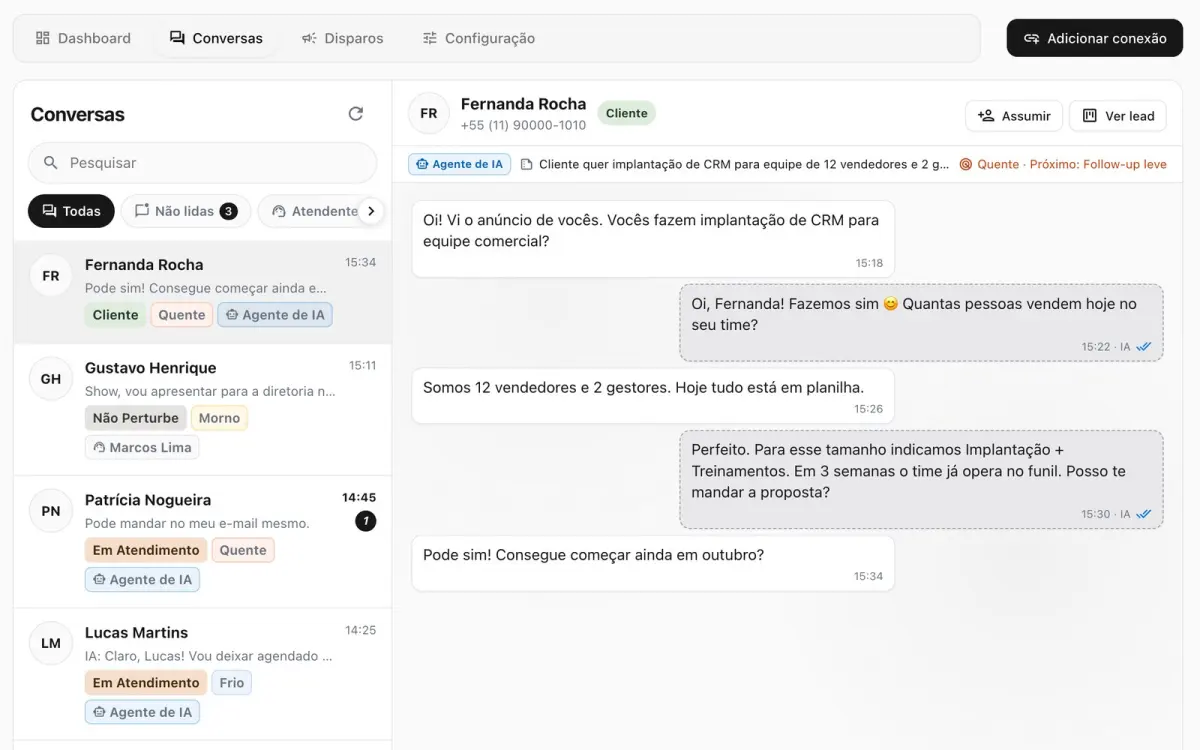Select the Todas filter chip
The width and height of the screenshot is (1200, 750).
[x=71, y=211]
